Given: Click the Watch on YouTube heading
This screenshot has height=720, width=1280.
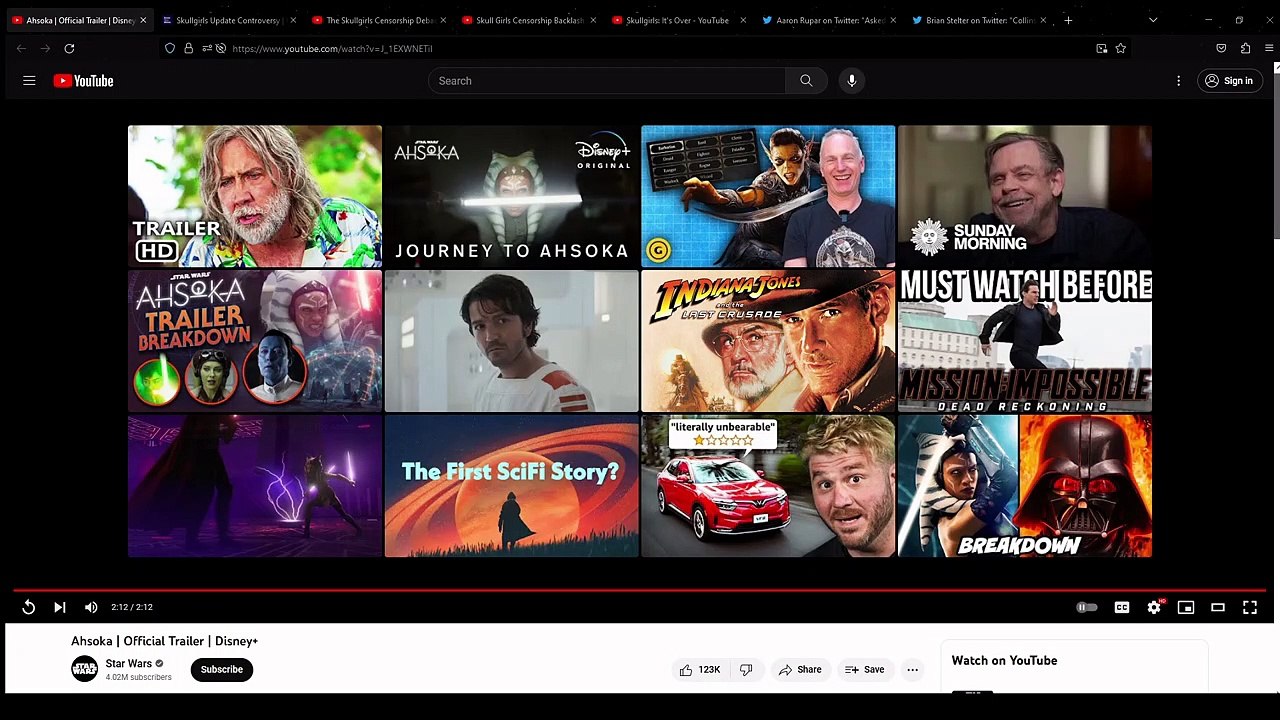Looking at the screenshot, I should click(1004, 661).
